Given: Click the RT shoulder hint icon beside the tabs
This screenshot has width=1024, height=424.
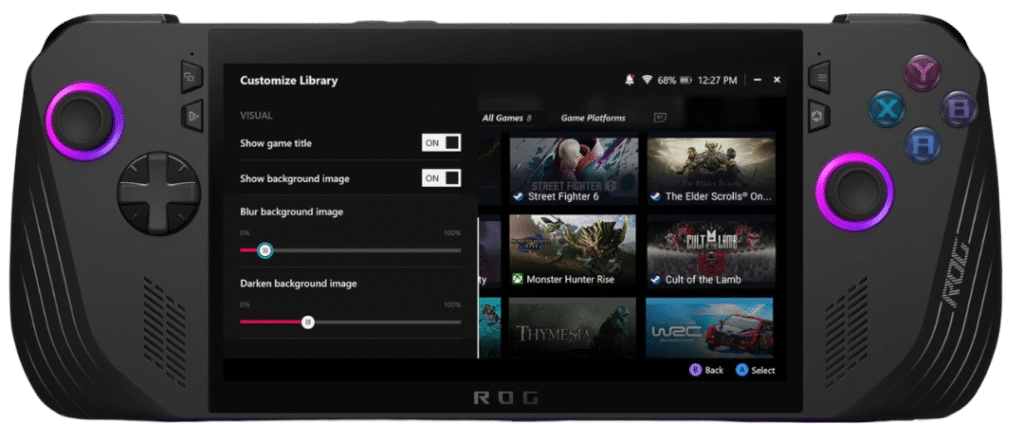Looking at the screenshot, I should pos(660,118).
